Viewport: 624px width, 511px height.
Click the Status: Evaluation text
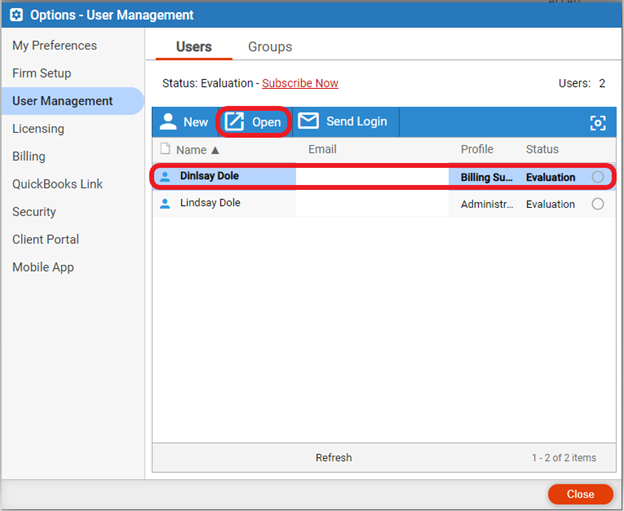coord(207,83)
